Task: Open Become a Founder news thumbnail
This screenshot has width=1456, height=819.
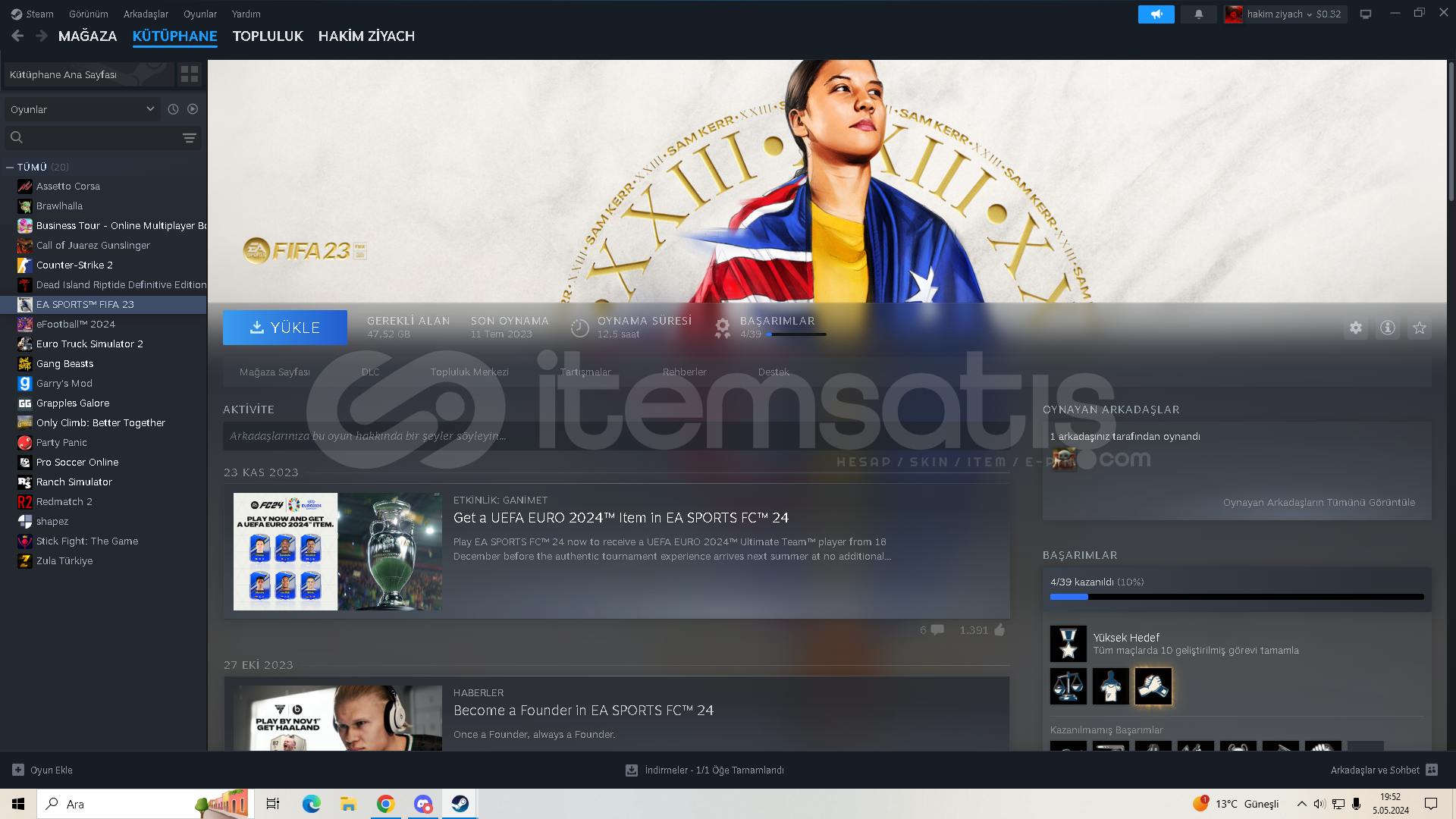Action: pyautogui.click(x=337, y=718)
